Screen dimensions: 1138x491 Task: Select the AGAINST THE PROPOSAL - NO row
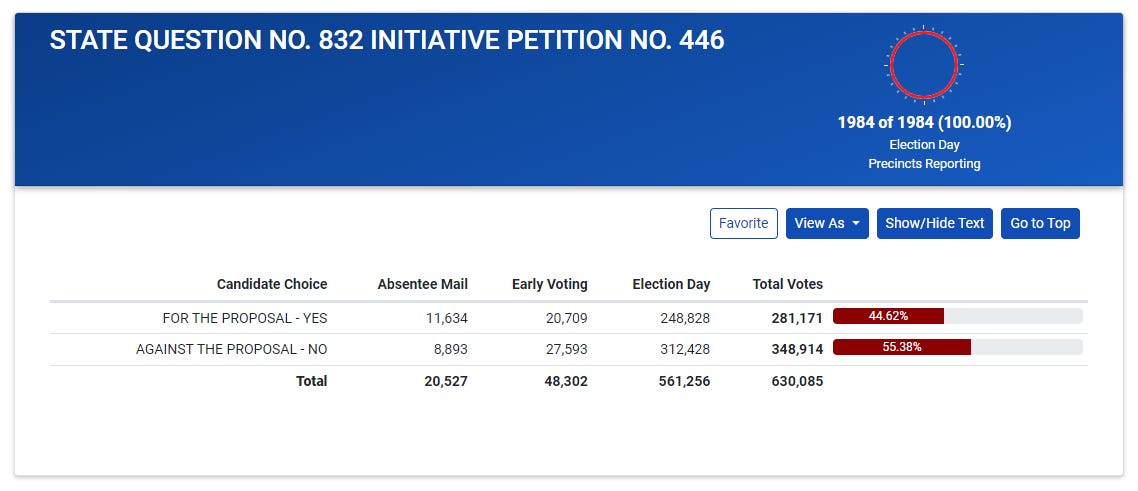569,350
